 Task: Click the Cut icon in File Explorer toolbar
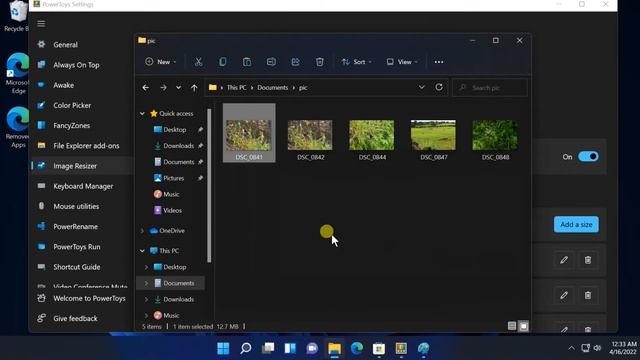click(198, 62)
